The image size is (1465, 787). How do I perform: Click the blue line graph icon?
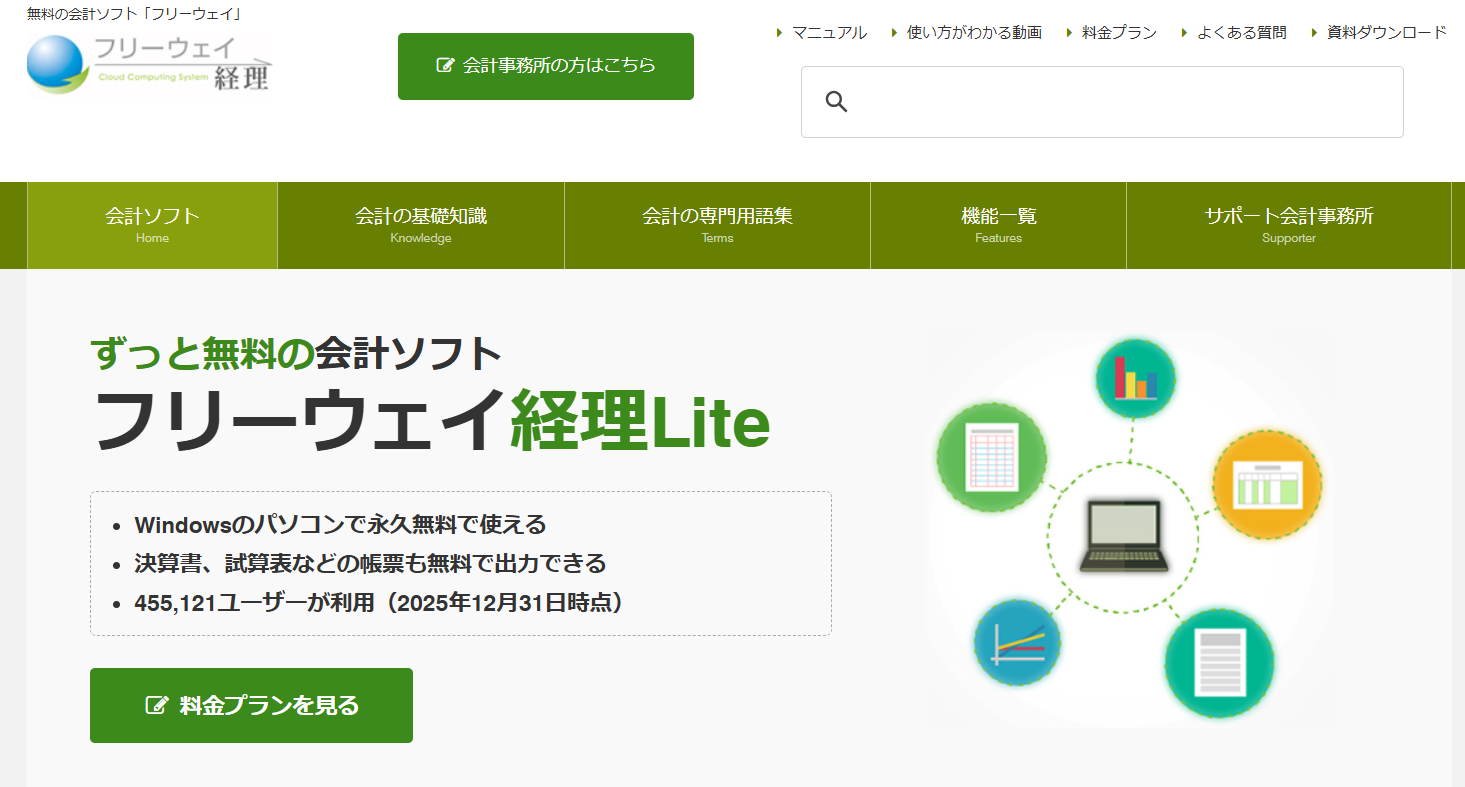point(1017,642)
